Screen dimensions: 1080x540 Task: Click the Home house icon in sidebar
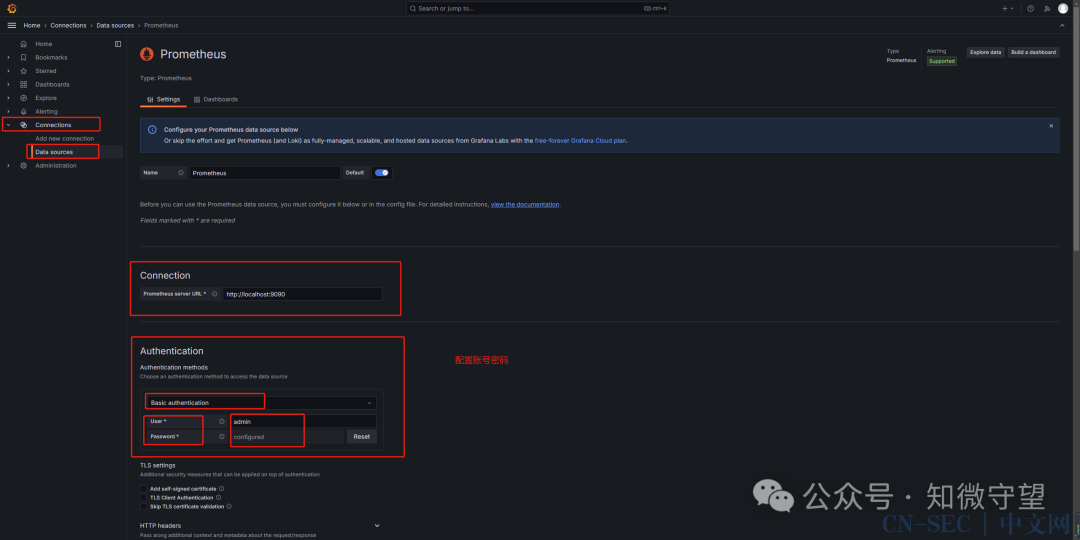pyautogui.click(x=23, y=44)
